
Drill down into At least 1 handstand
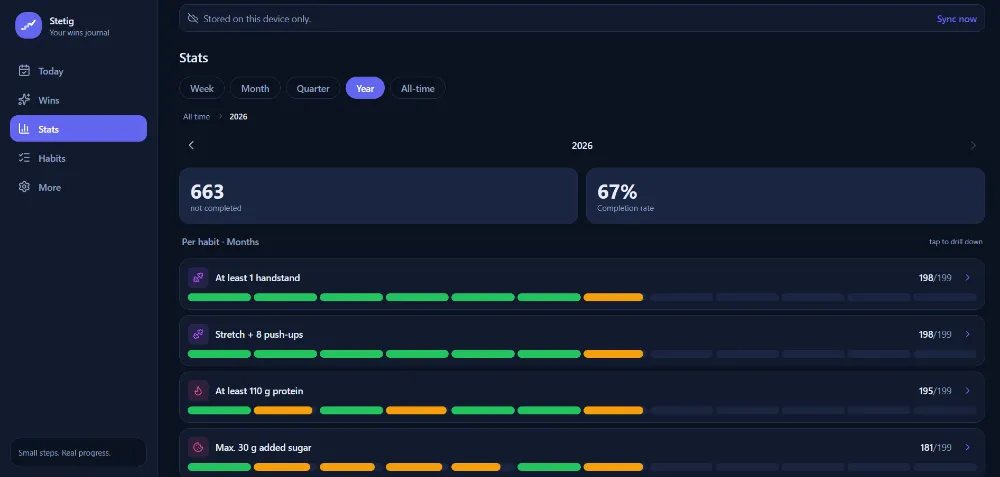pyautogui.click(x=967, y=277)
